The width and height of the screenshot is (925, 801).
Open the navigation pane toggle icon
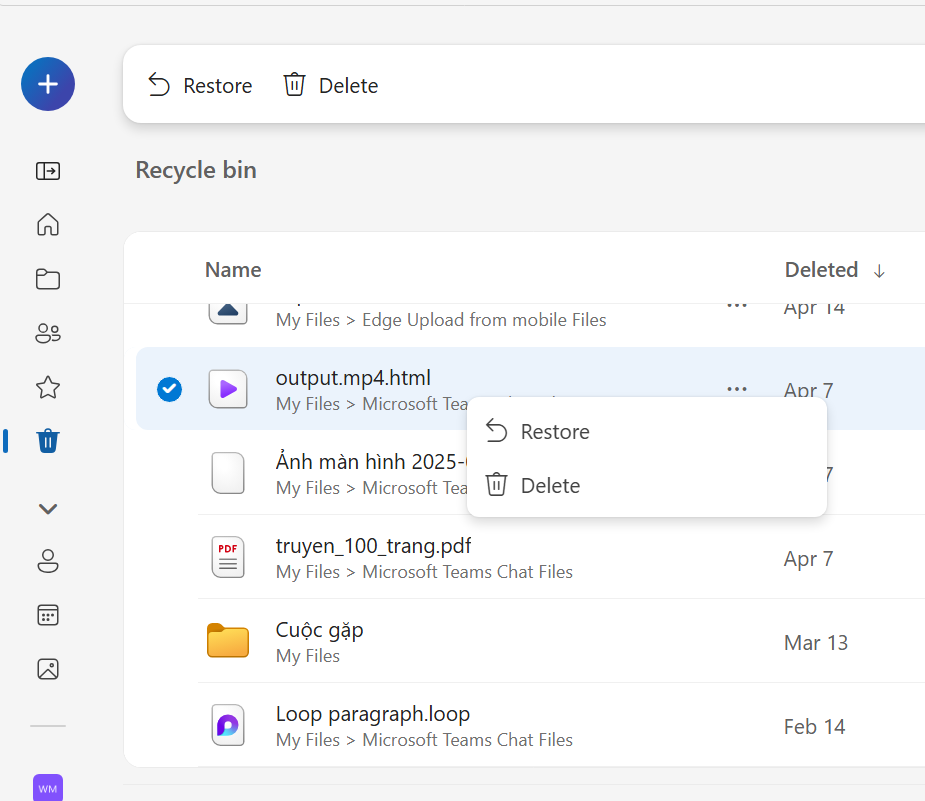click(48, 171)
